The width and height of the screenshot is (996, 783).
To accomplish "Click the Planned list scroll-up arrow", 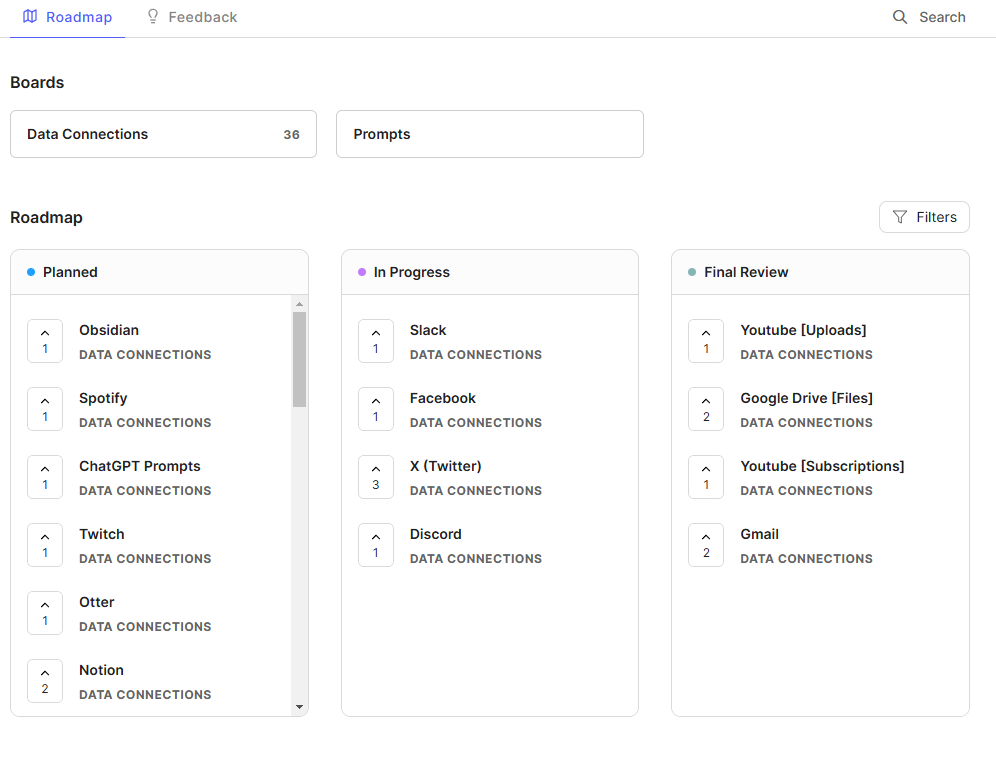I will click(x=299, y=304).
